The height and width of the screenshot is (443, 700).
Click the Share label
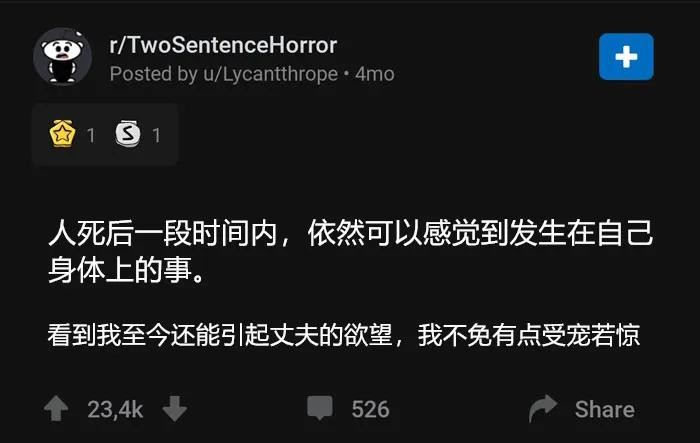604,410
